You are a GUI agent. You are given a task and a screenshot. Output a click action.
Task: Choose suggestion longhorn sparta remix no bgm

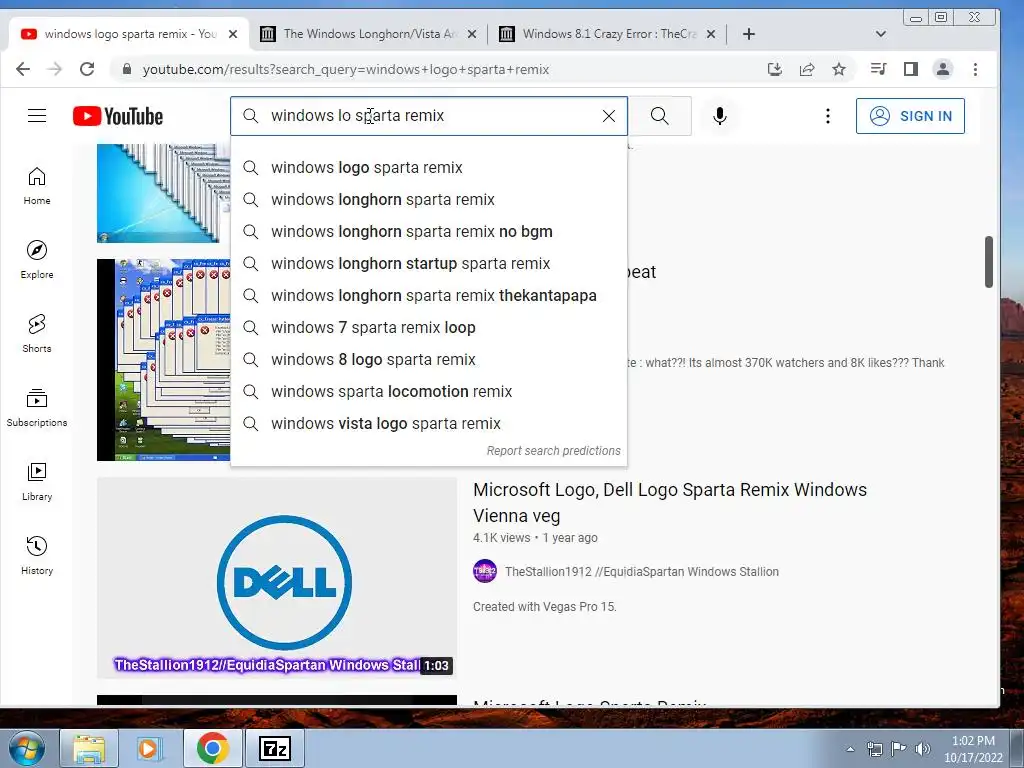tap(428, 232)
